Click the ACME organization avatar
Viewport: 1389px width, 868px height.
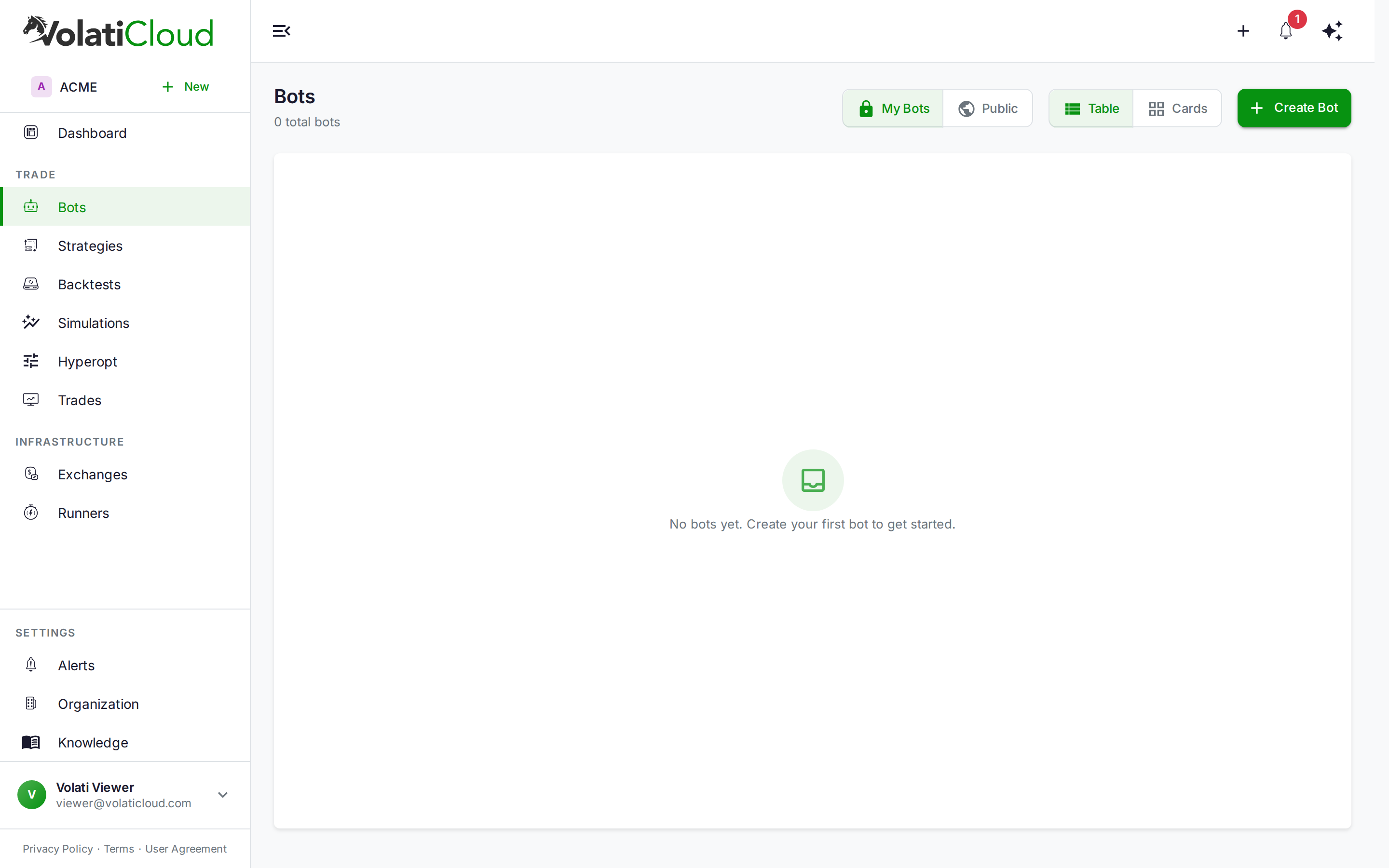tap(41, 87)
